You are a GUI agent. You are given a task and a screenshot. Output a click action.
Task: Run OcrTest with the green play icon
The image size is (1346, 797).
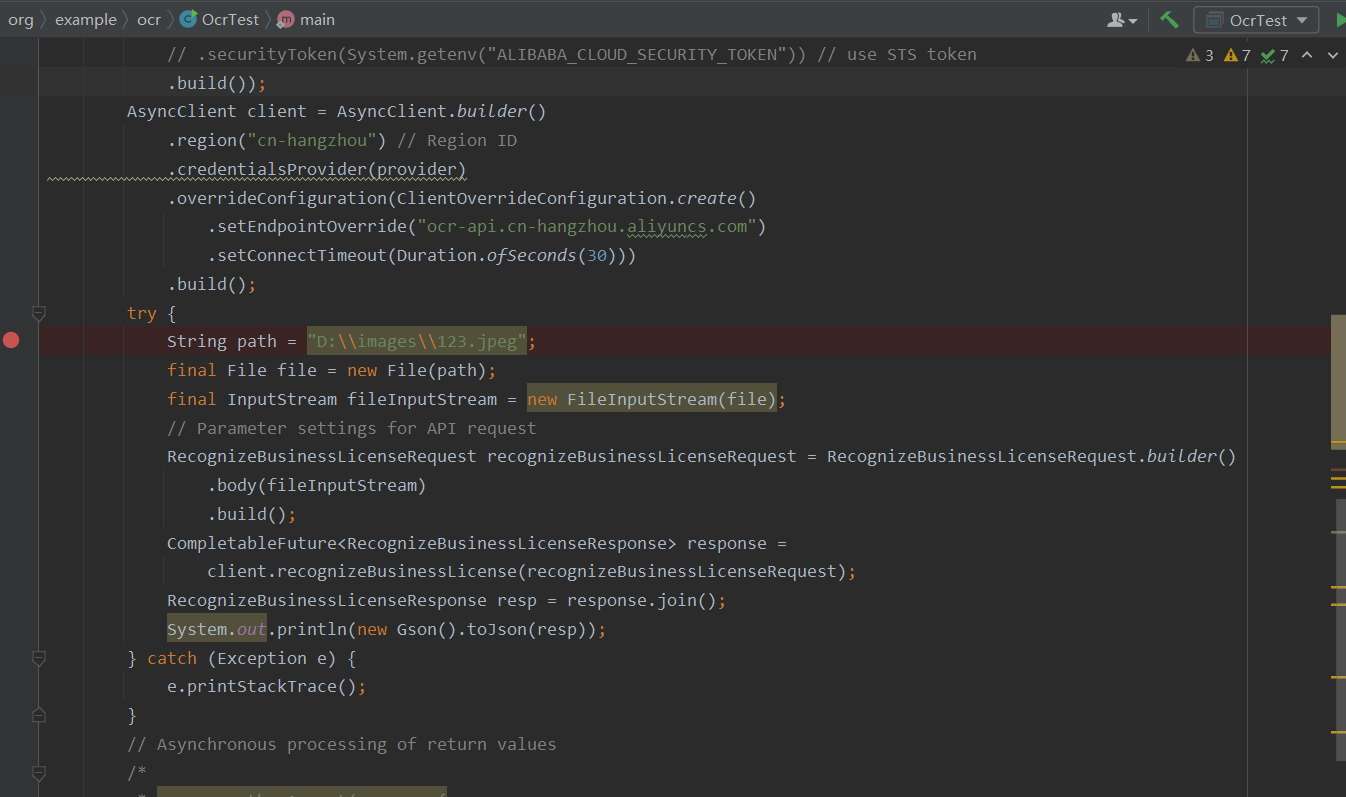[x=1340, y=19]
